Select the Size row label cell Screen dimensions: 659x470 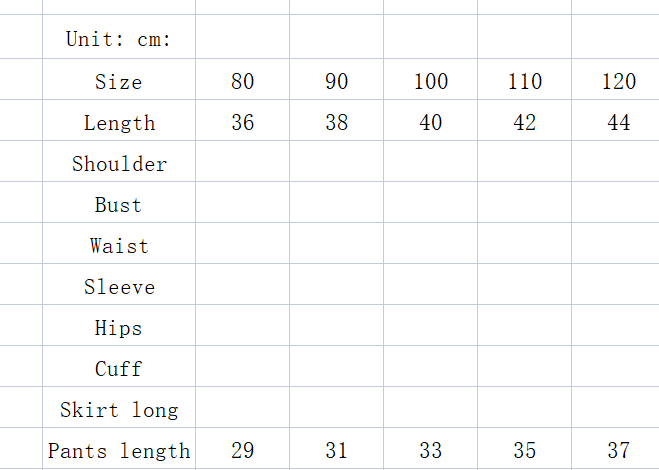[x=118, y=81]
